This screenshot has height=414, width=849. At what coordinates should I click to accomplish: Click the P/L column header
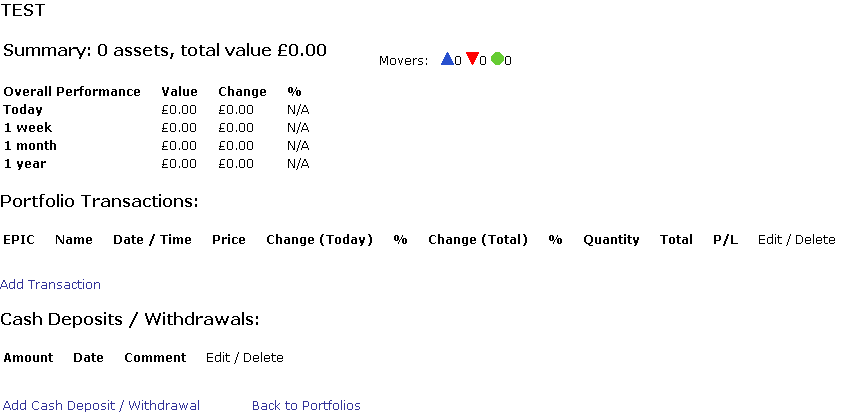pos(725,240)
